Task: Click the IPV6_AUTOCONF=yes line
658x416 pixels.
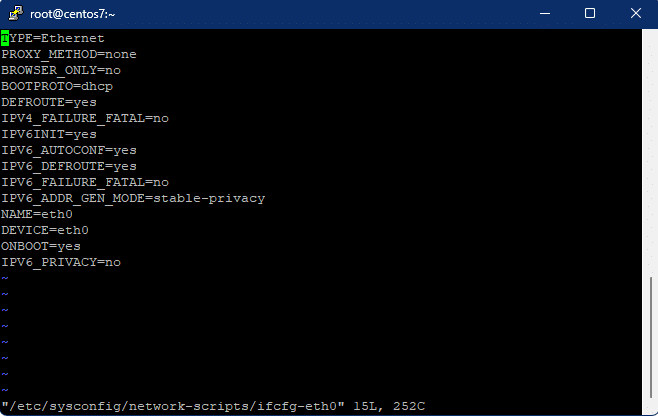Action: pos(69,150)
